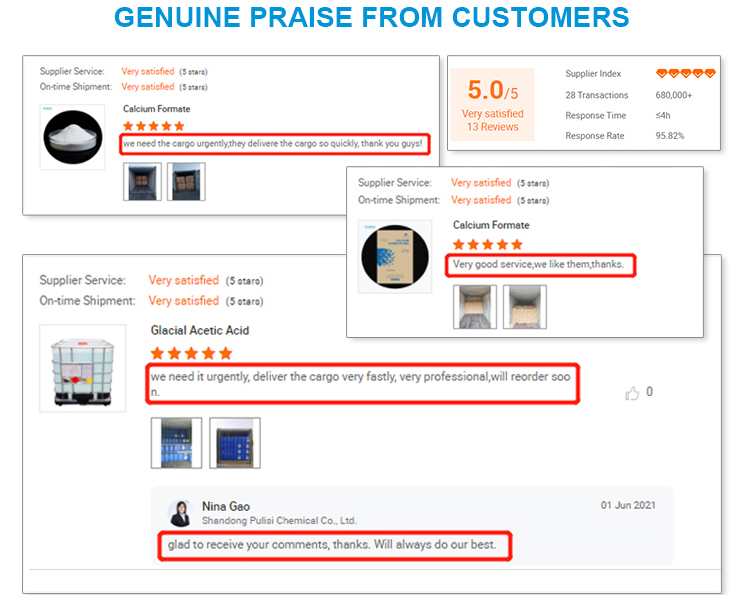Click star rating above 'Very good service' review
Image resolution: width=746 pixels, height=609 pixels.
click(x=487, y=245)
